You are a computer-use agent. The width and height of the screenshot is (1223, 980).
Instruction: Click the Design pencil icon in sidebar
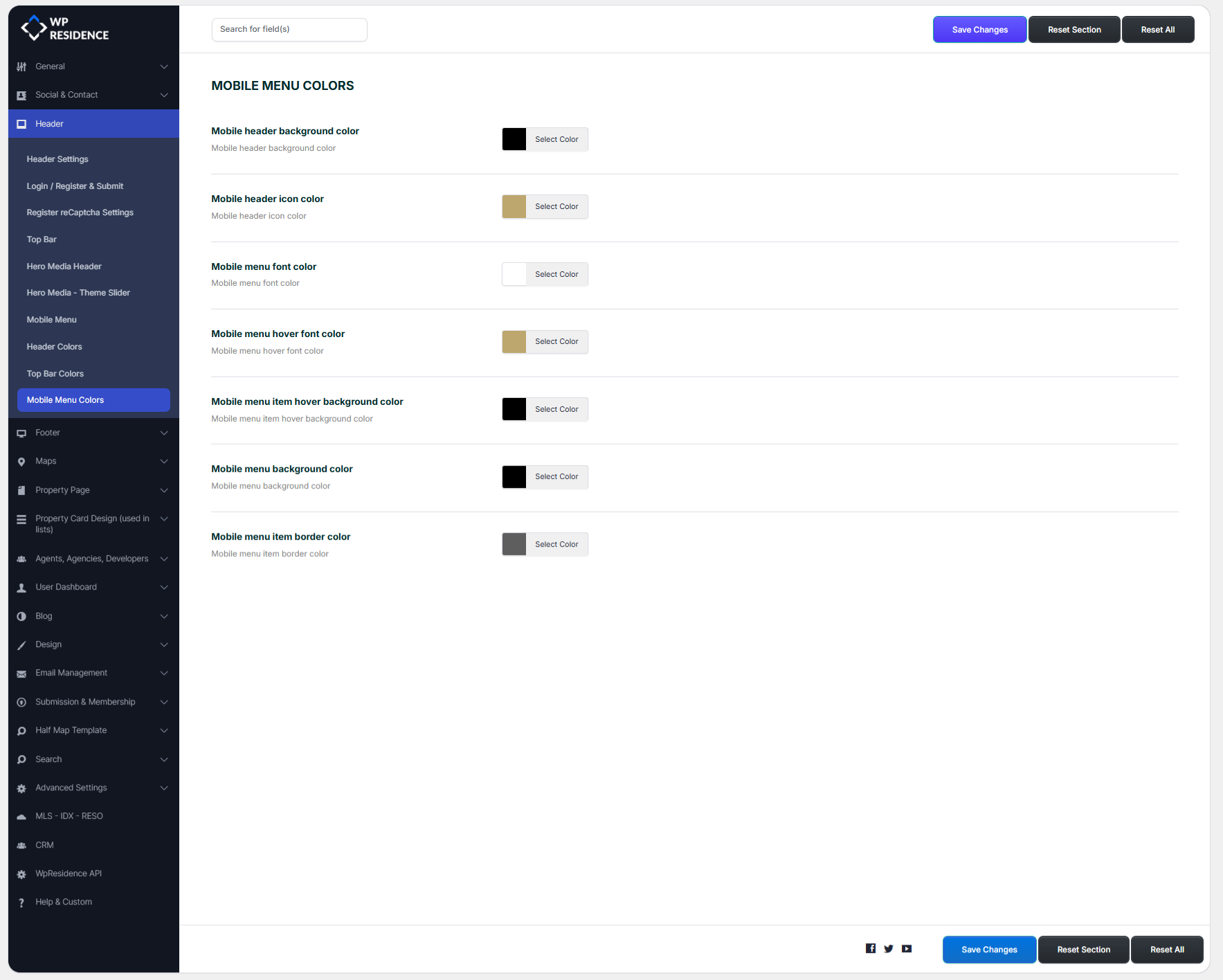point(21,645)
